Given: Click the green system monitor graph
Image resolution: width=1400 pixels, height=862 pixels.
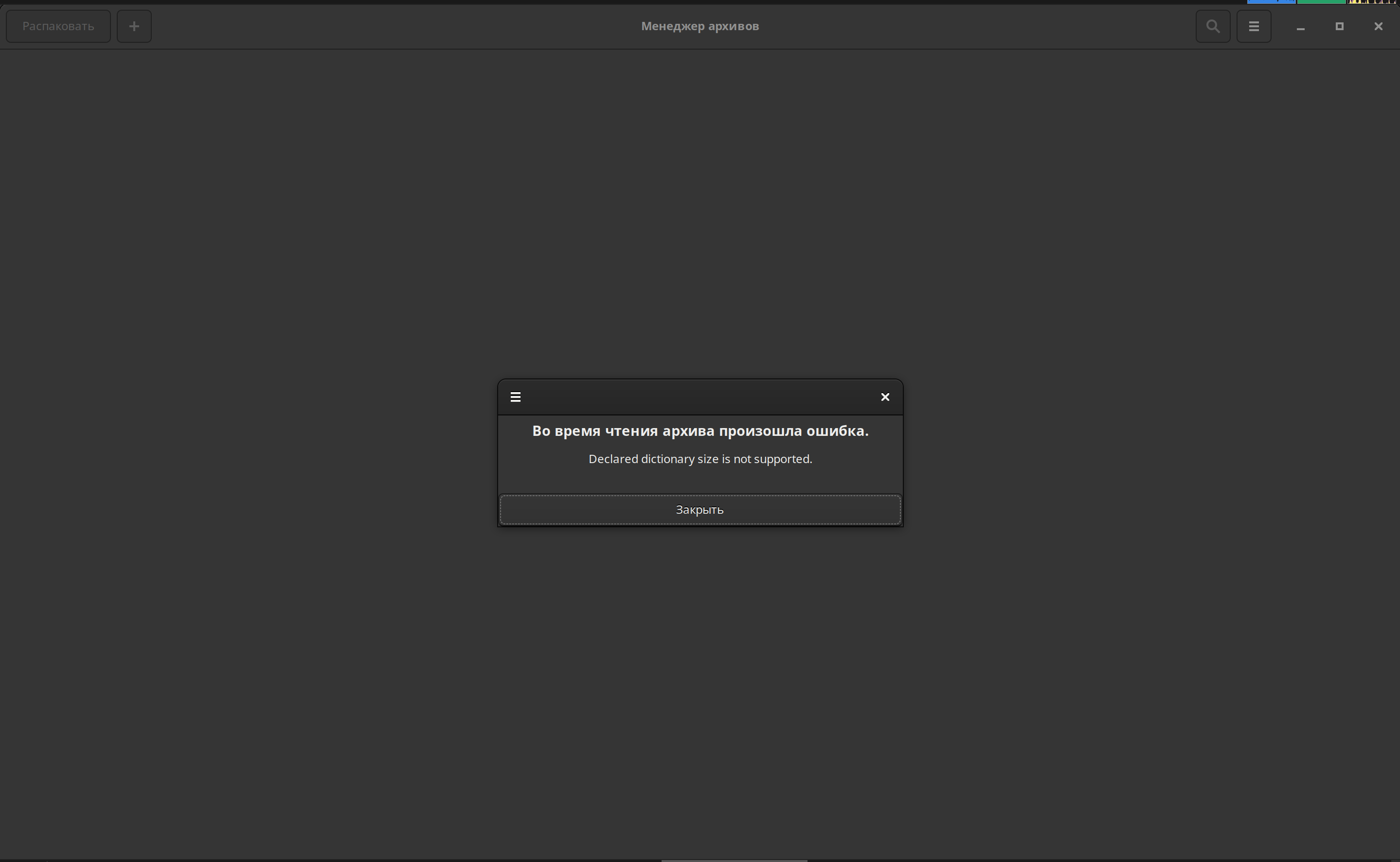Looking at the screenshot, I should point(1321,2).
